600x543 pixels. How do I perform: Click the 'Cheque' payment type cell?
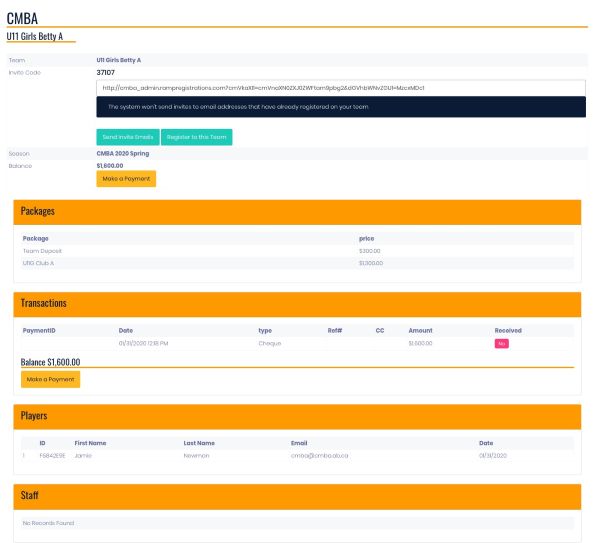(x=270, y=344)
